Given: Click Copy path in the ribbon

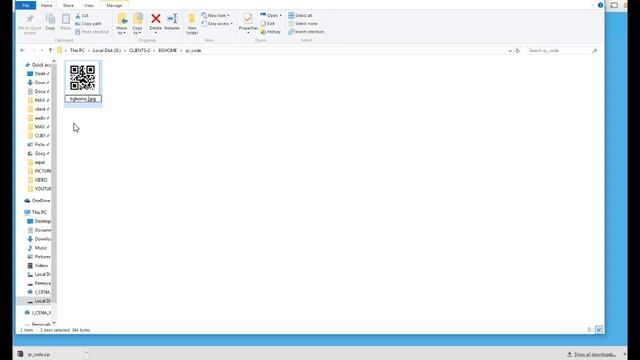Looking at the screenshot, I should 88,24.
